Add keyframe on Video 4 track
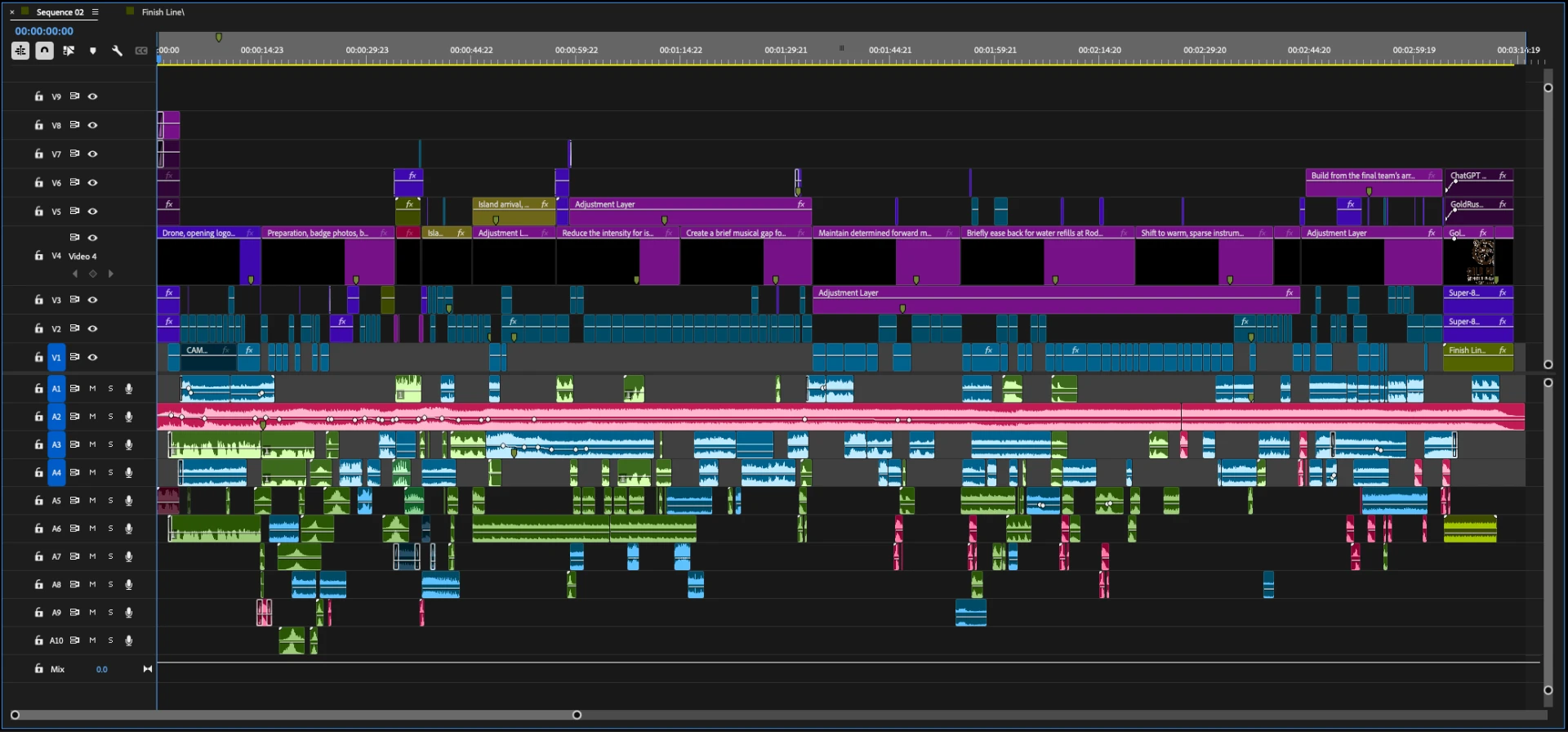The height and width of the screenshot is (732, 1568). point(93,274)
